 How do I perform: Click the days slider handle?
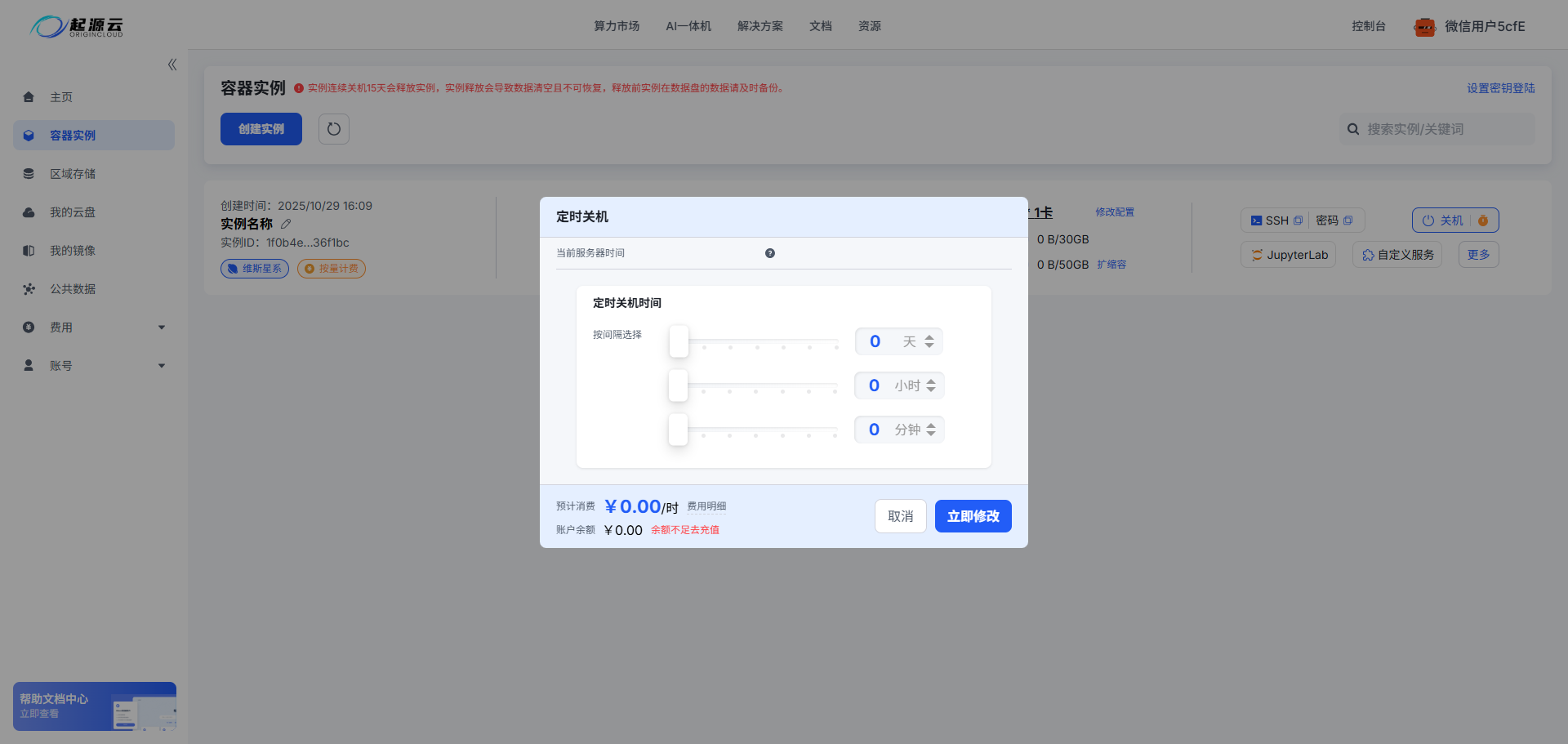[679, 341]
